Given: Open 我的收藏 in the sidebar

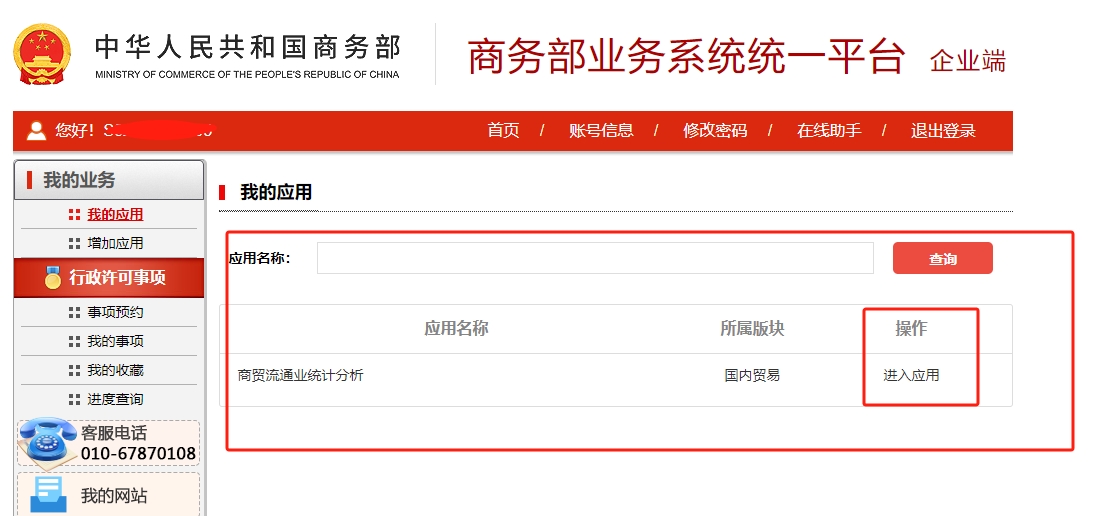Looking at the screenshot, I should pos(115,370).
